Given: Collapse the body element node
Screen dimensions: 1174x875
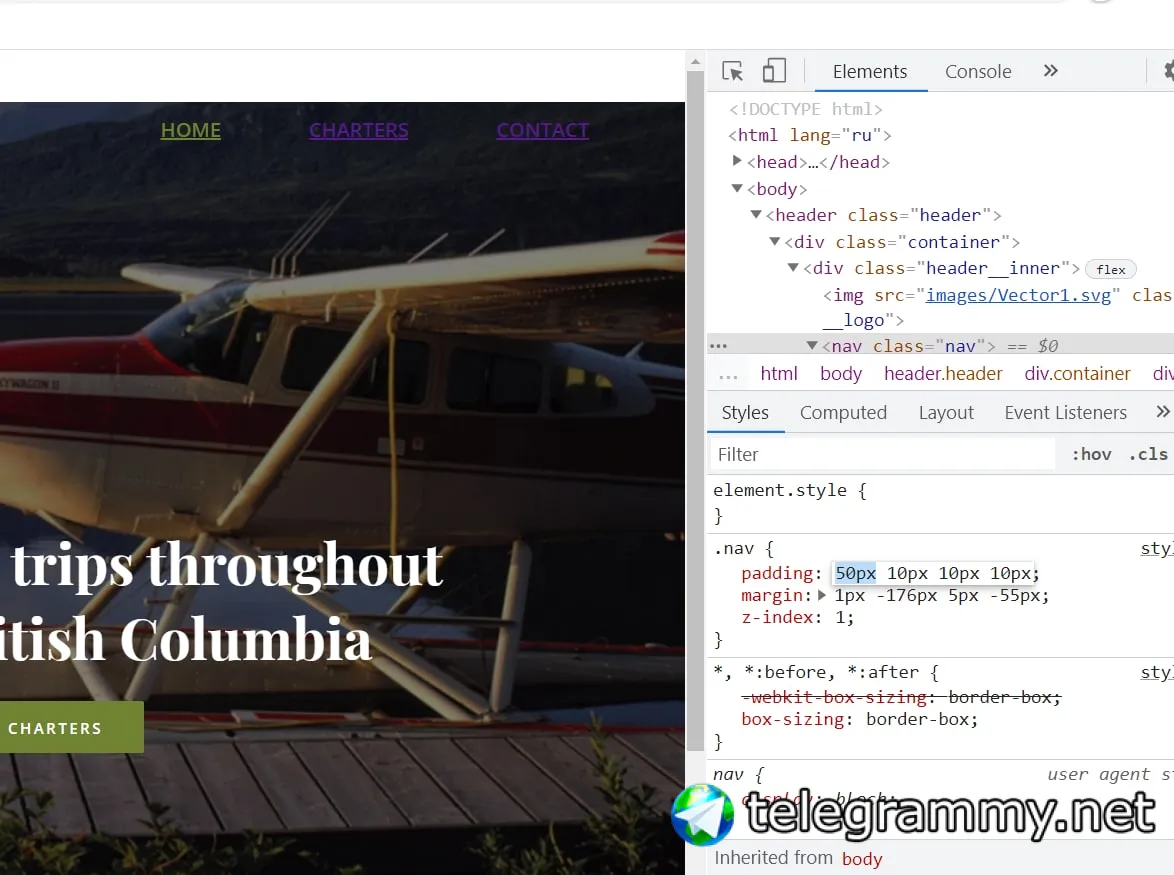Looking at the screenshot, I should 737,188.
